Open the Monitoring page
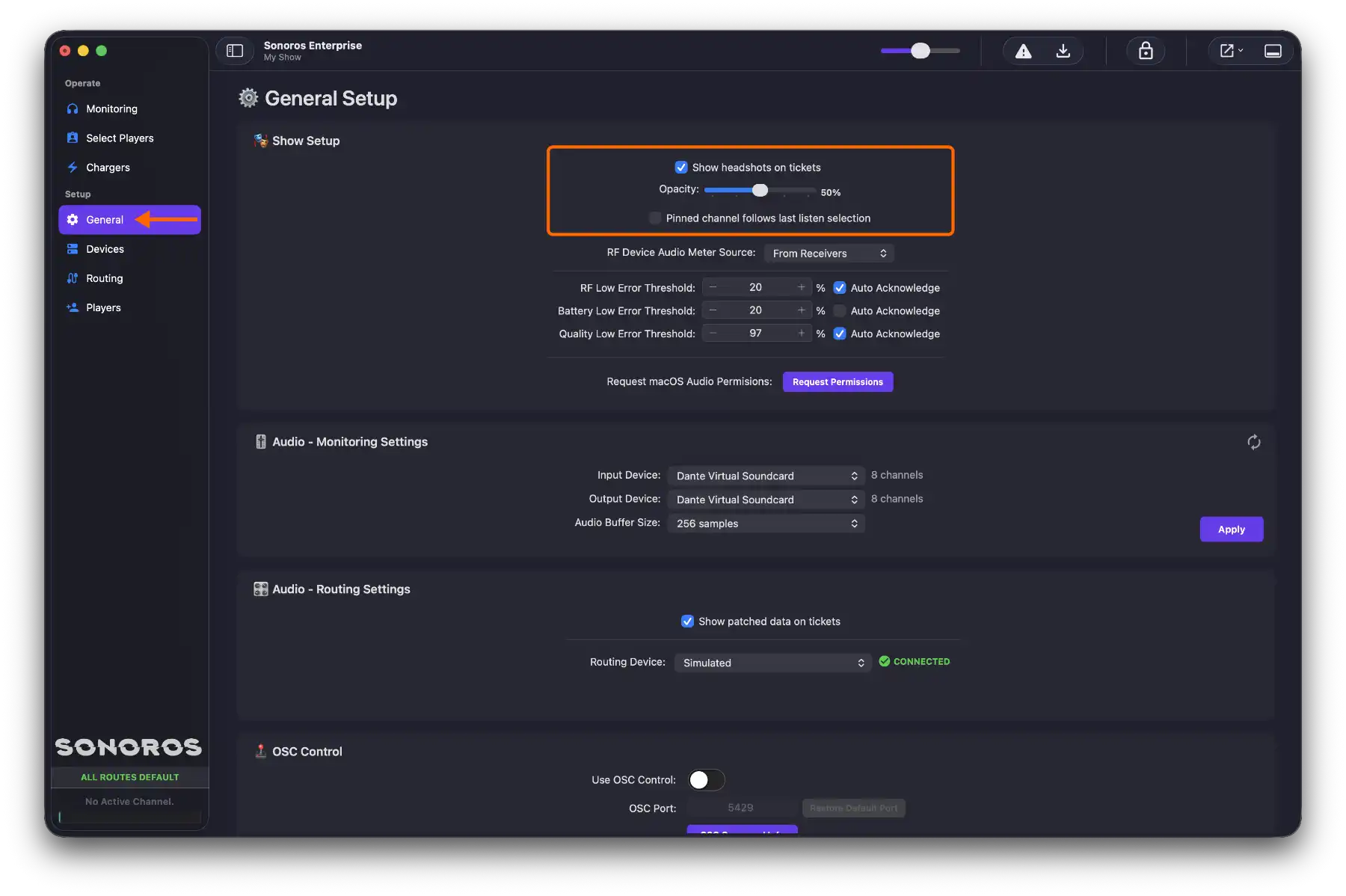 click(x=129, y=109)
